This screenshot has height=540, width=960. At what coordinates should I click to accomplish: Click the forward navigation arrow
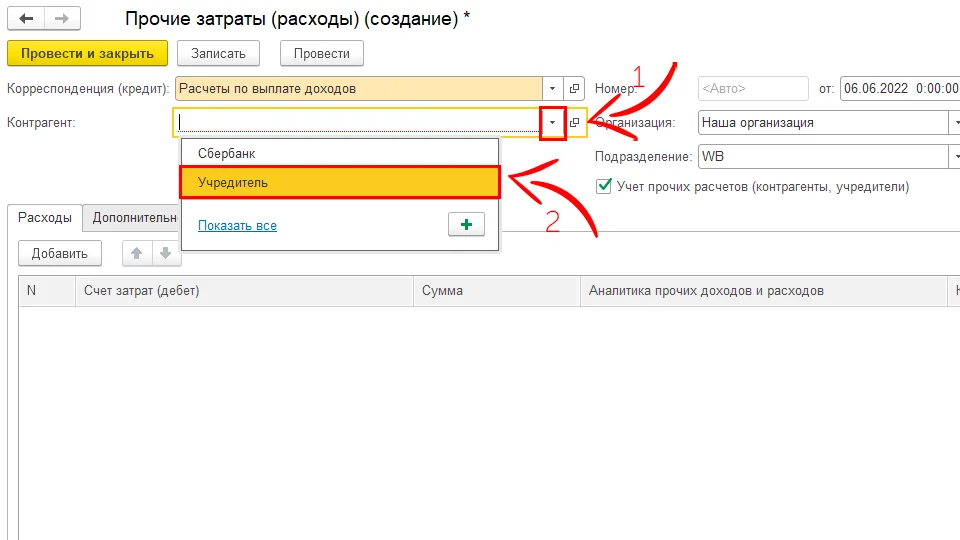coord(62,19)
